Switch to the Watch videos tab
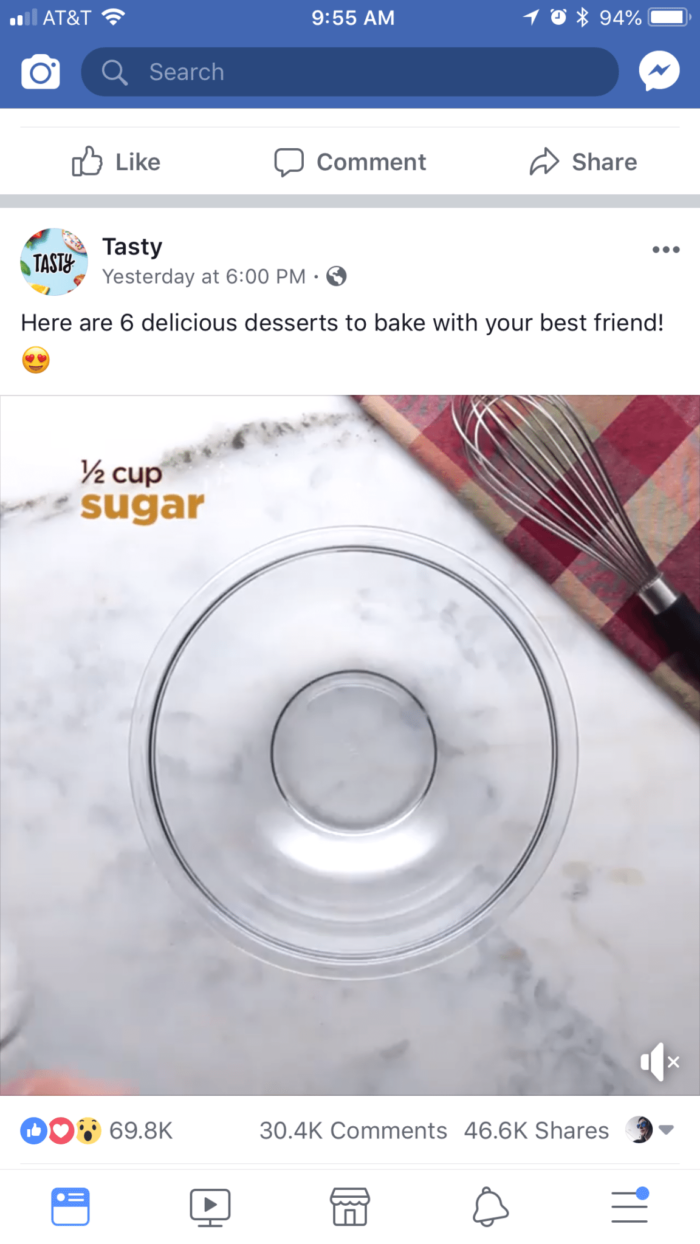This screenshot has height=1244, width=700. (210, 1207)
